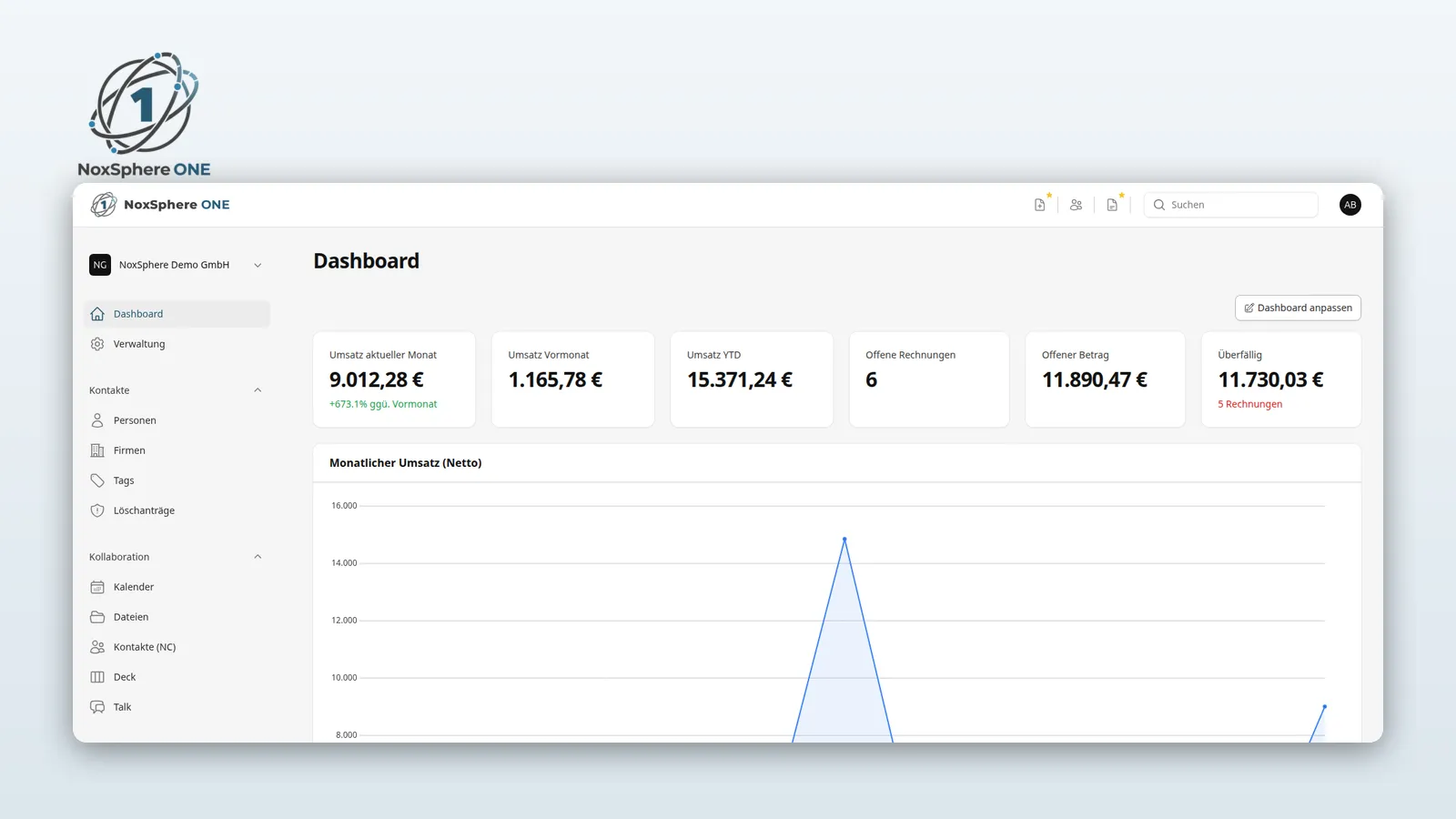This screenshot has width=1456, height=819.
Task: Collapse the Kollaboration section chevron
Action: (258, 557)
